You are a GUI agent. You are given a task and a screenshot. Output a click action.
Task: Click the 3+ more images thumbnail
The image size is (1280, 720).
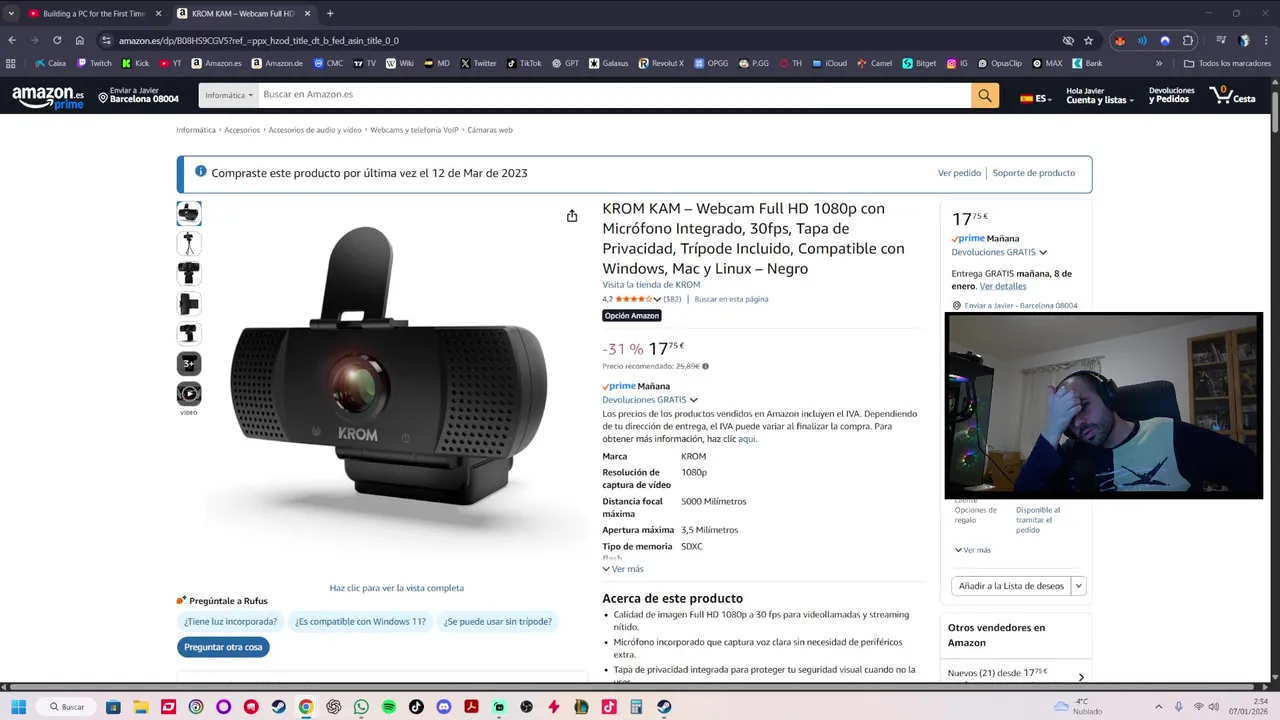(x=189, y=364)
